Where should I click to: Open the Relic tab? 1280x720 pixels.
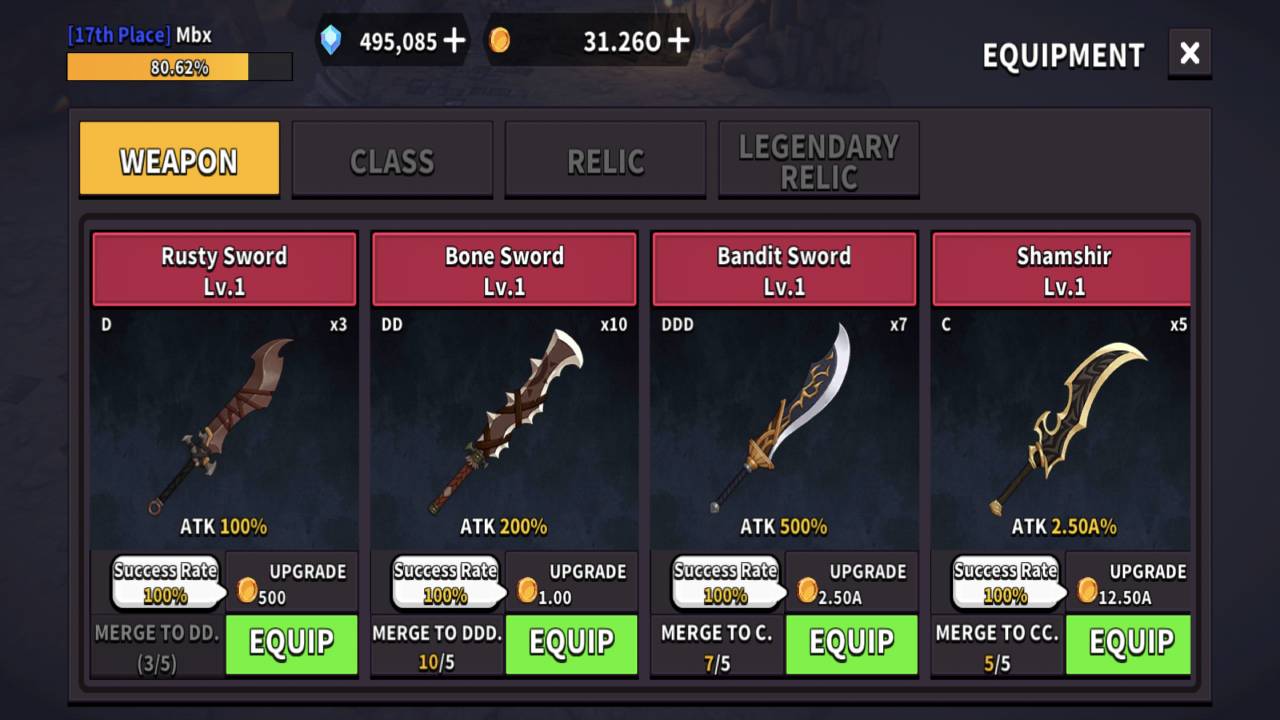[605, 160]
